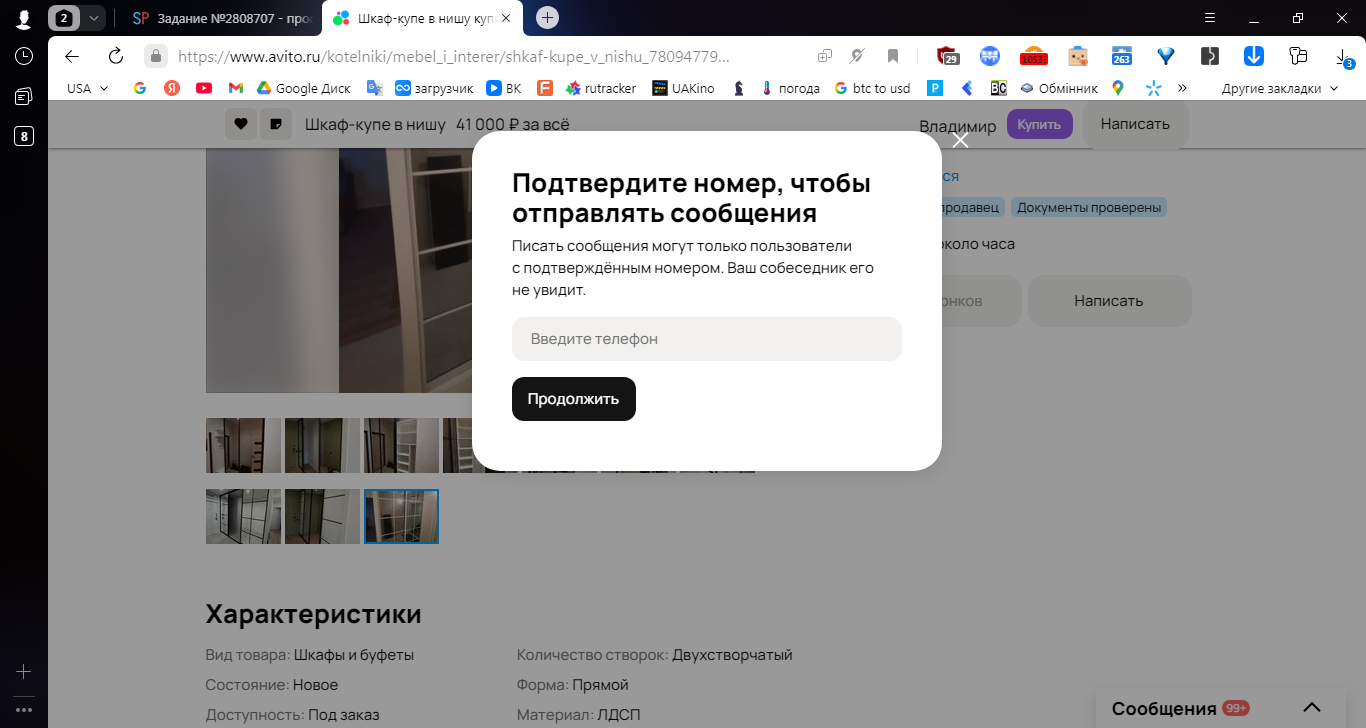
Task: Open the shield extension with badge 29
Action: click(947, 56)
